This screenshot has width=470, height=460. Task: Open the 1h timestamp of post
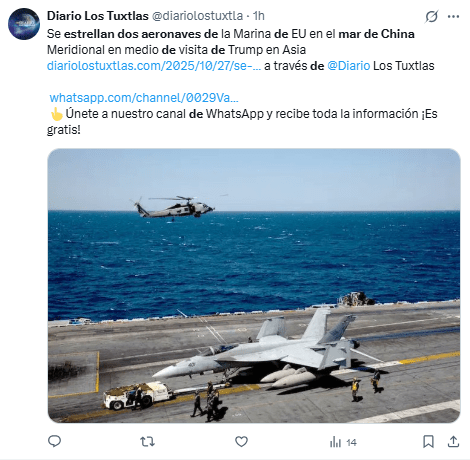259,16
